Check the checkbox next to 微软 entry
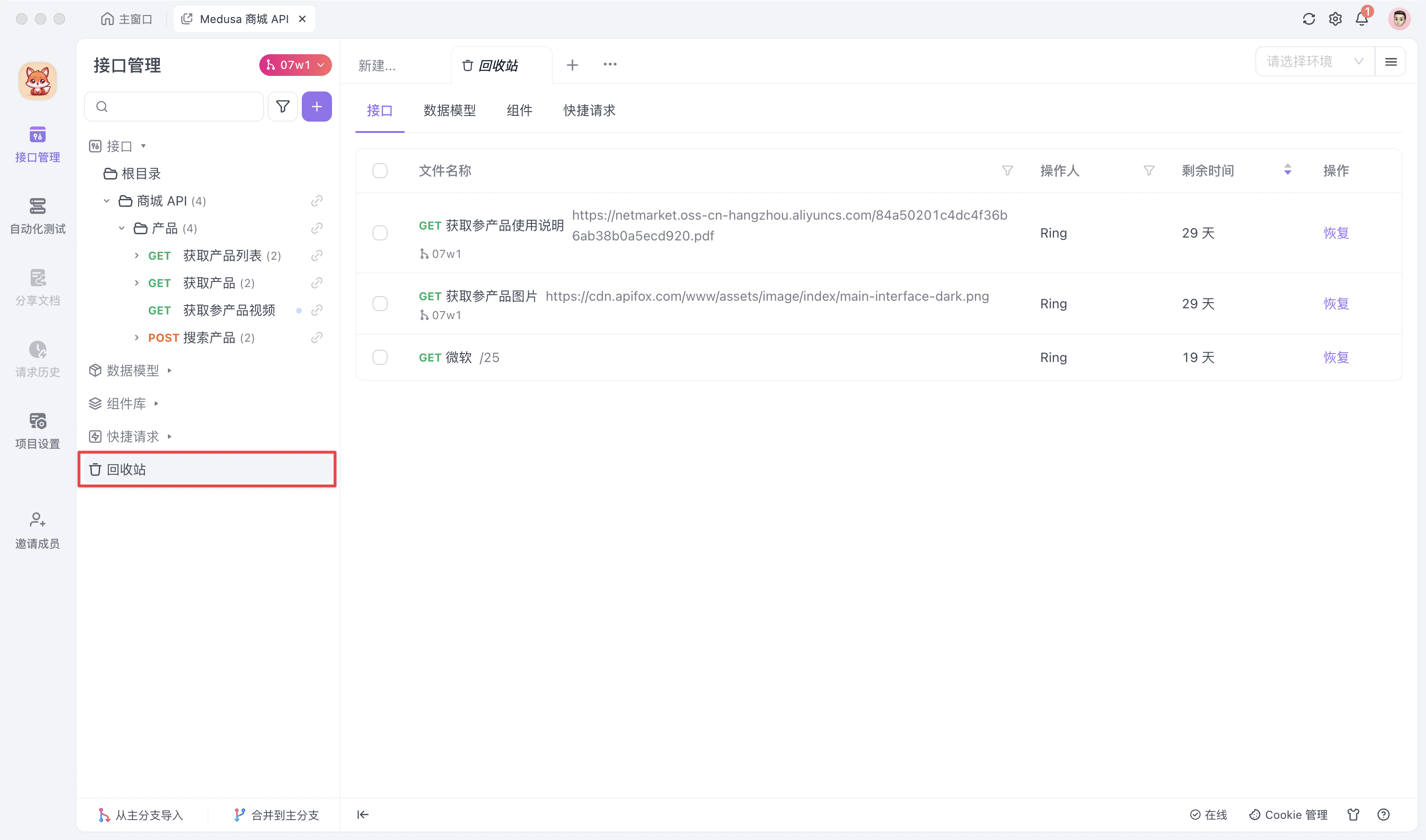 tap(380, 357)
